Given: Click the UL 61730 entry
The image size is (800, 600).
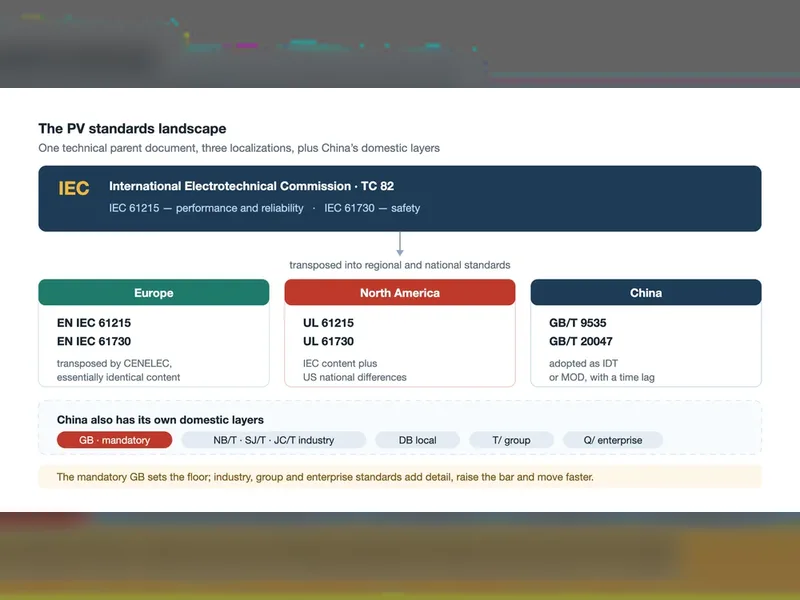Looking at the screenshot, I should (328, 341).
